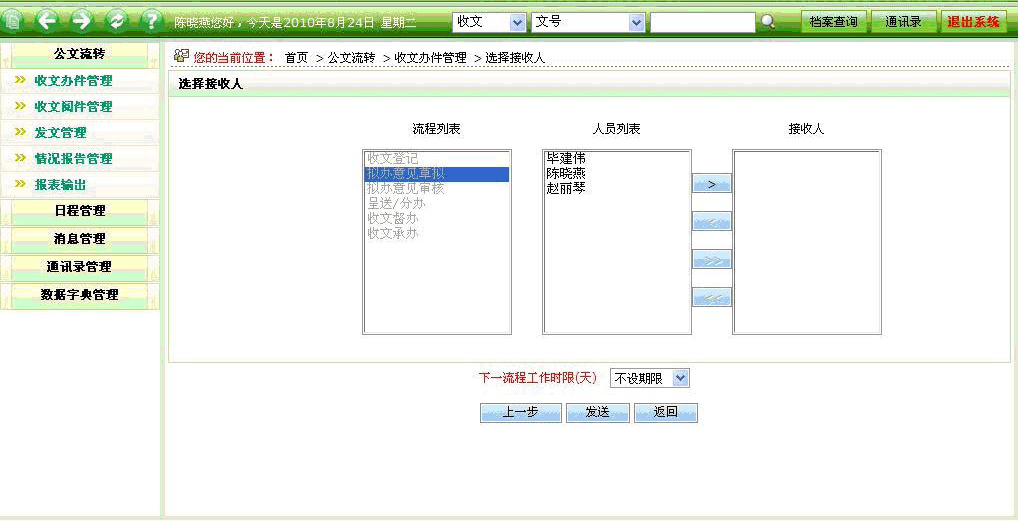Click the forward arrow icon
This screenshot has width=1018, height=521.
coord(81,21)
